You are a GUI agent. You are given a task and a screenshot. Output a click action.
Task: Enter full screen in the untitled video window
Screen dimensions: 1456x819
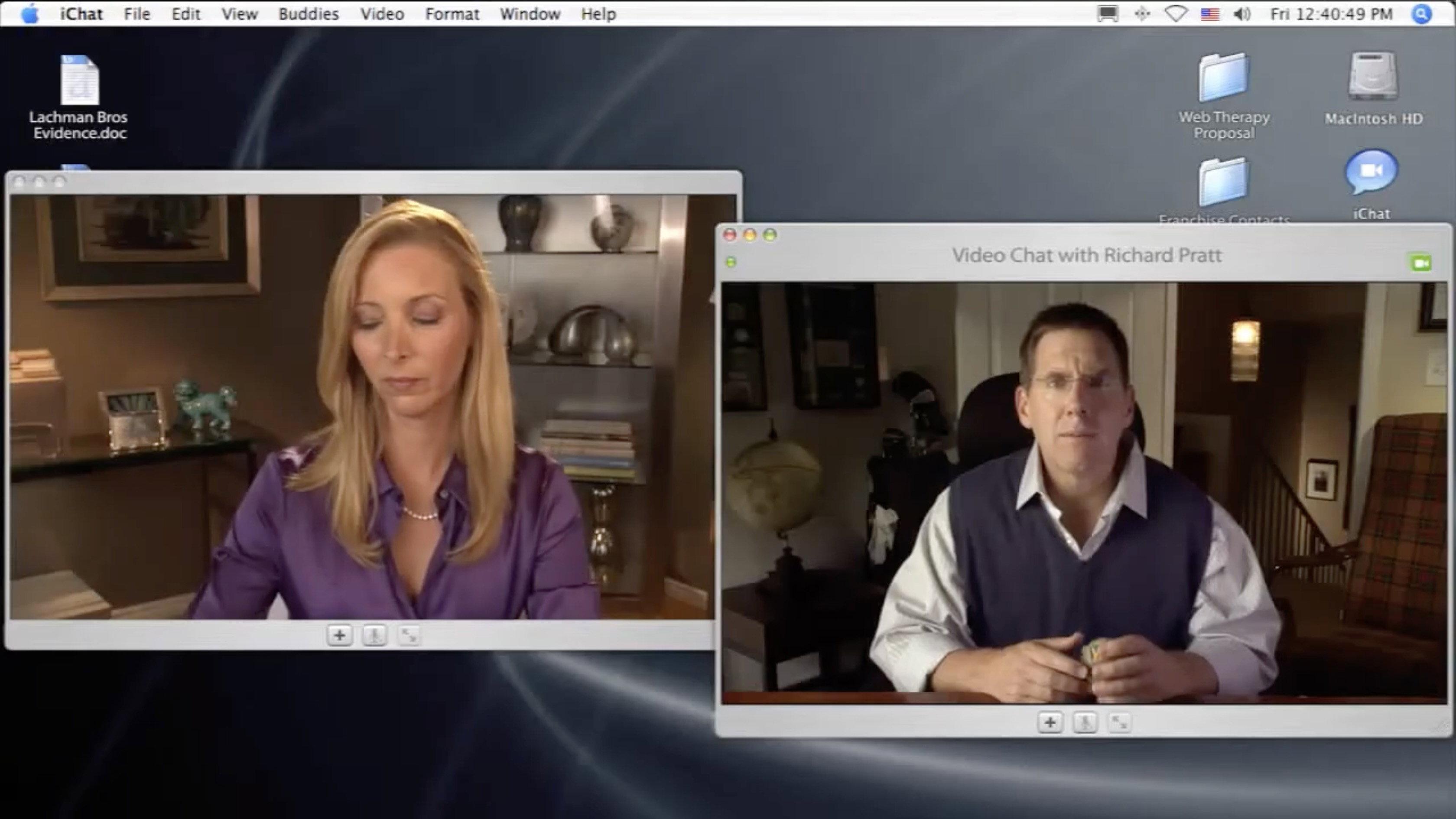(409, 635)
